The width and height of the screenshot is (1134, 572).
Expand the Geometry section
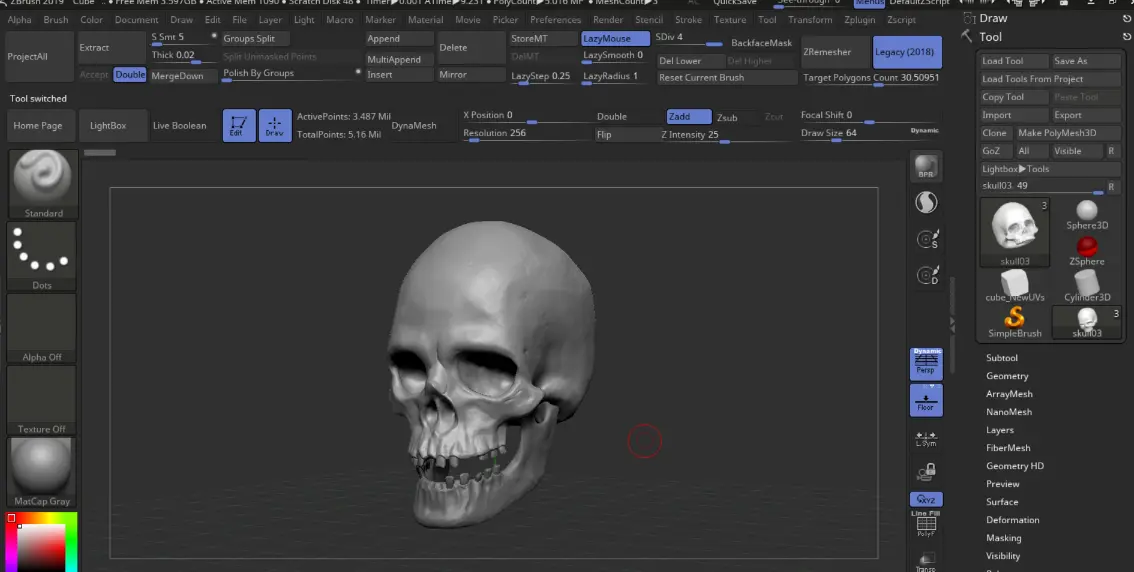[x=1007, y=376]
